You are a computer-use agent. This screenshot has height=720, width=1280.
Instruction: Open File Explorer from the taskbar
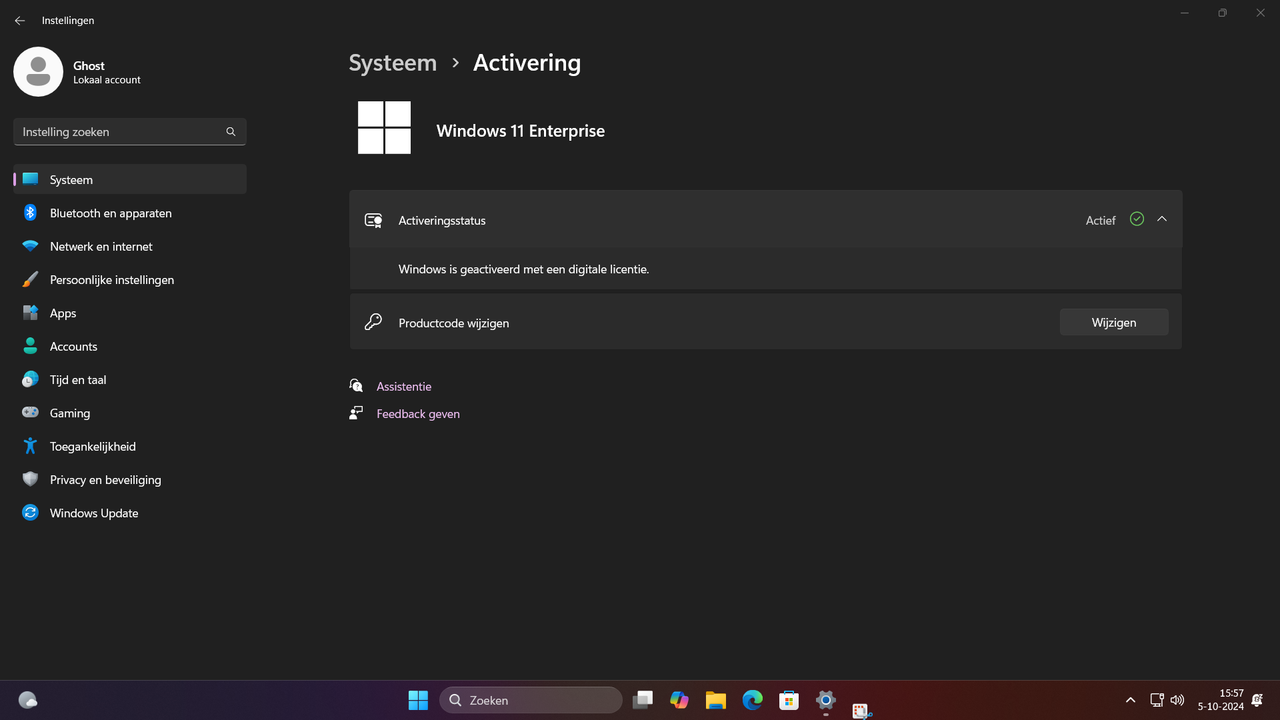(x=715, y=700)
